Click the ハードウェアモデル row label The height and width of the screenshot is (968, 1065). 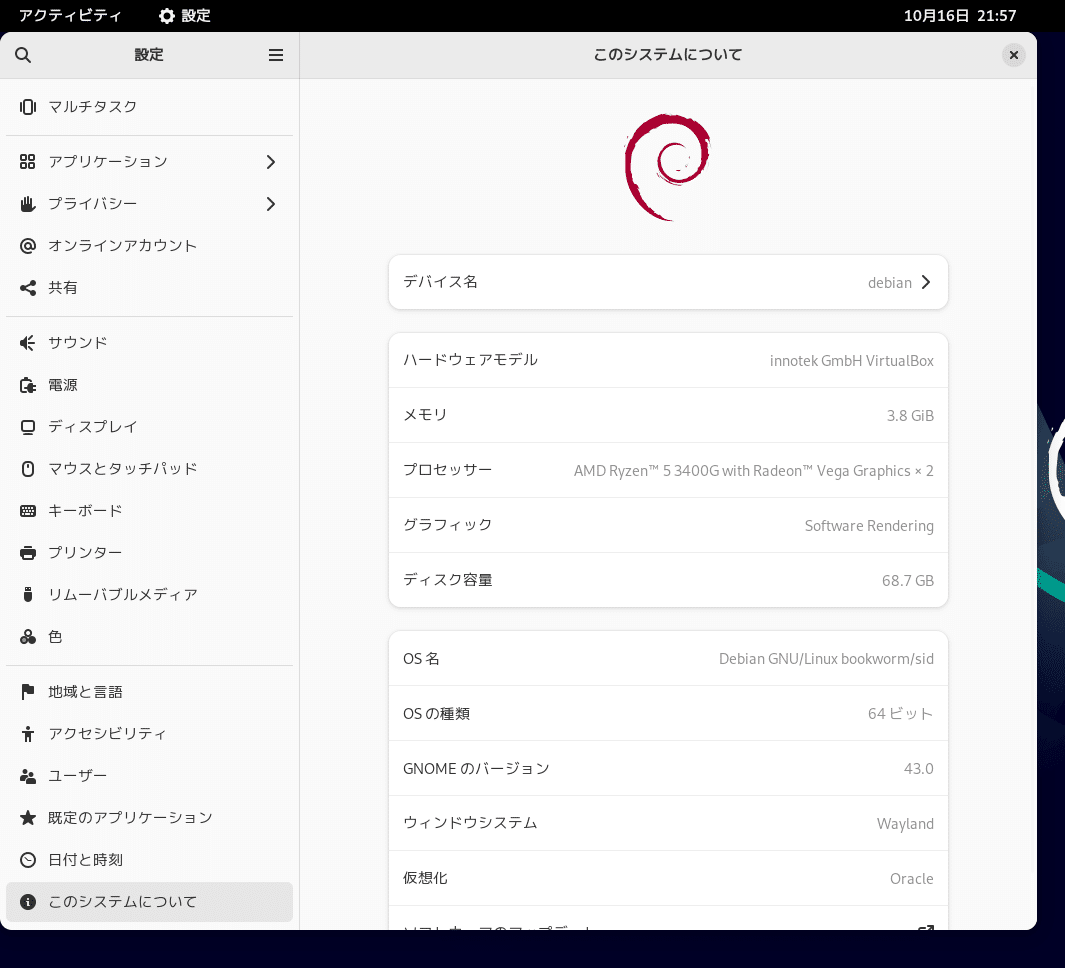(x=470, y=360)
